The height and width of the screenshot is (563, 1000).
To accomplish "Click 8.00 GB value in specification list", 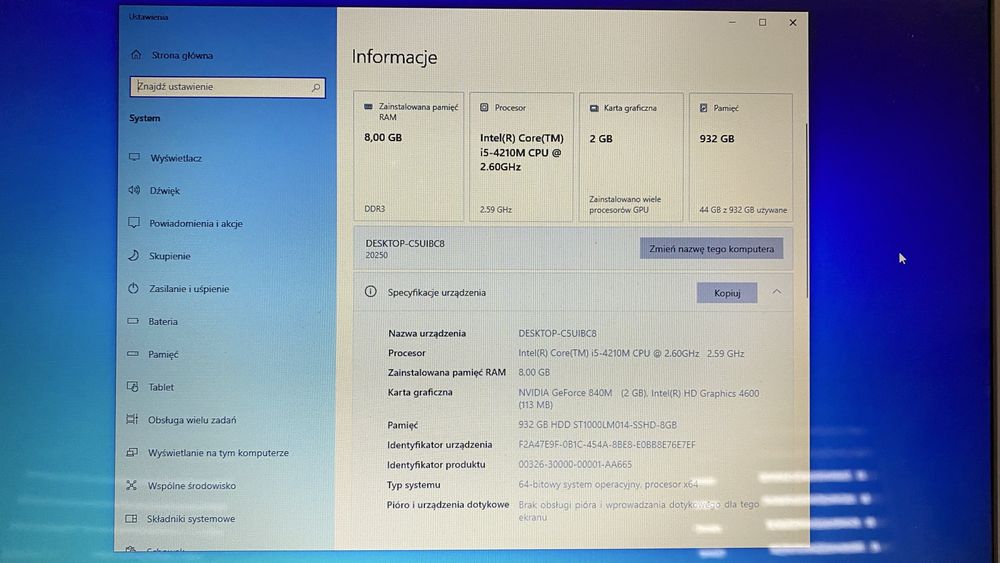I will 534,372.
